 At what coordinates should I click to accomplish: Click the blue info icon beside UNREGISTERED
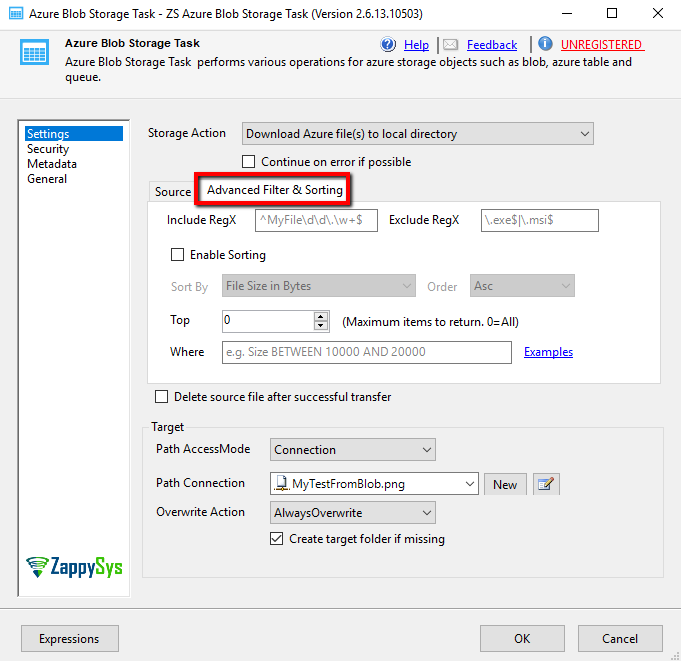(x=545, y=43)
